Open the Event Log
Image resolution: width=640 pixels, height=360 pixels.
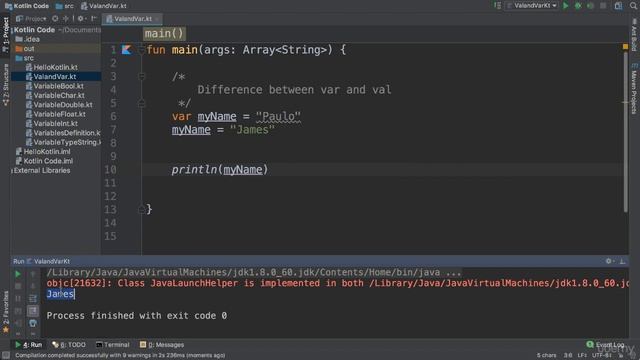coord(605,345)
